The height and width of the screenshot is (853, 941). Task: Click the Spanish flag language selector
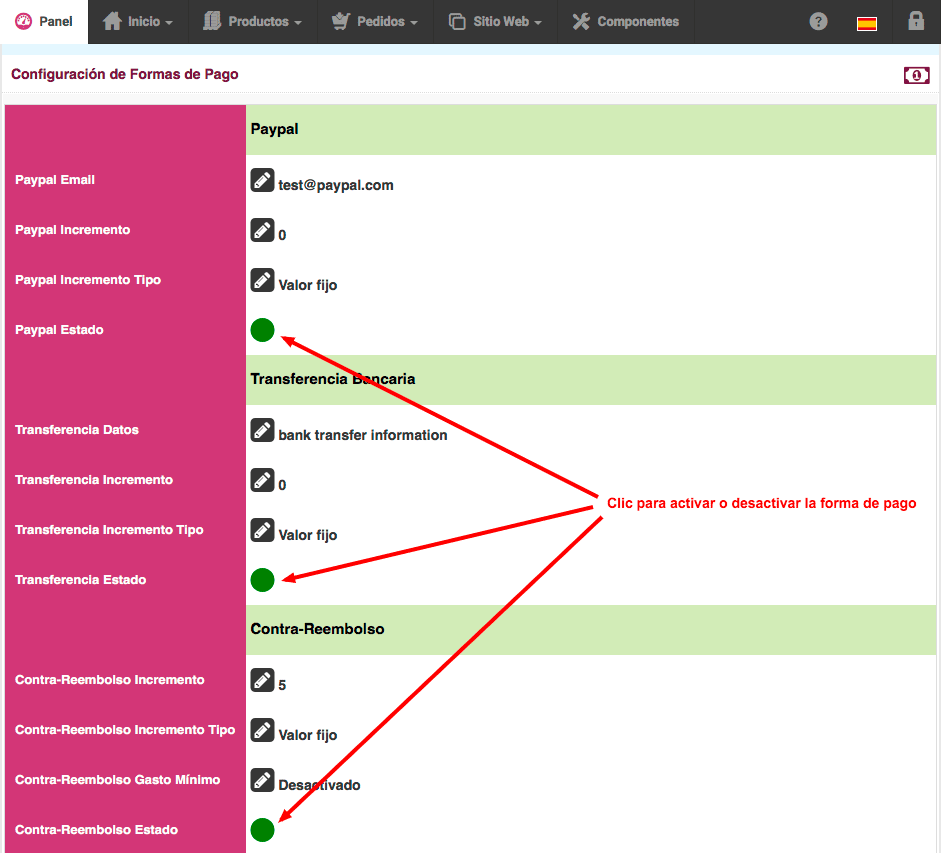867,23
